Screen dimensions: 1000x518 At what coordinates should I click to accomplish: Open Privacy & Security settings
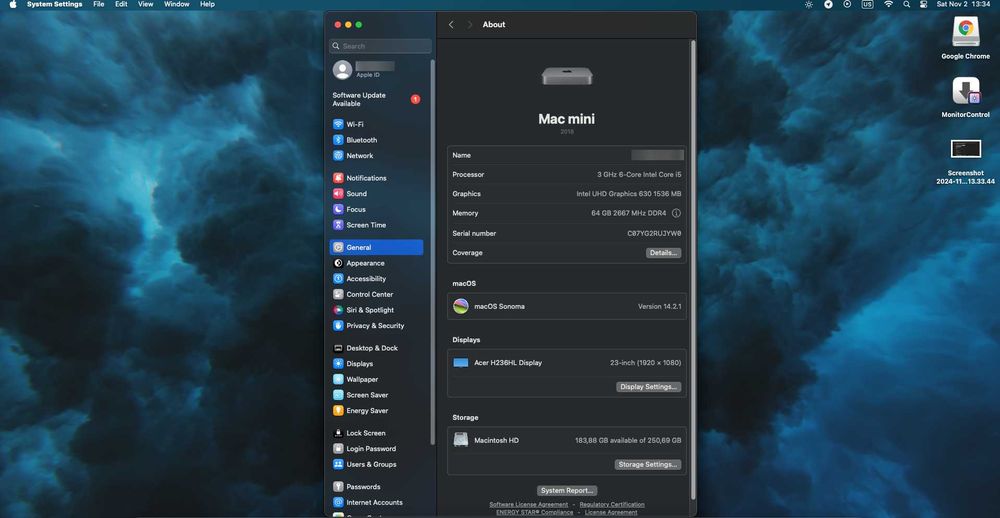[376, 325]
